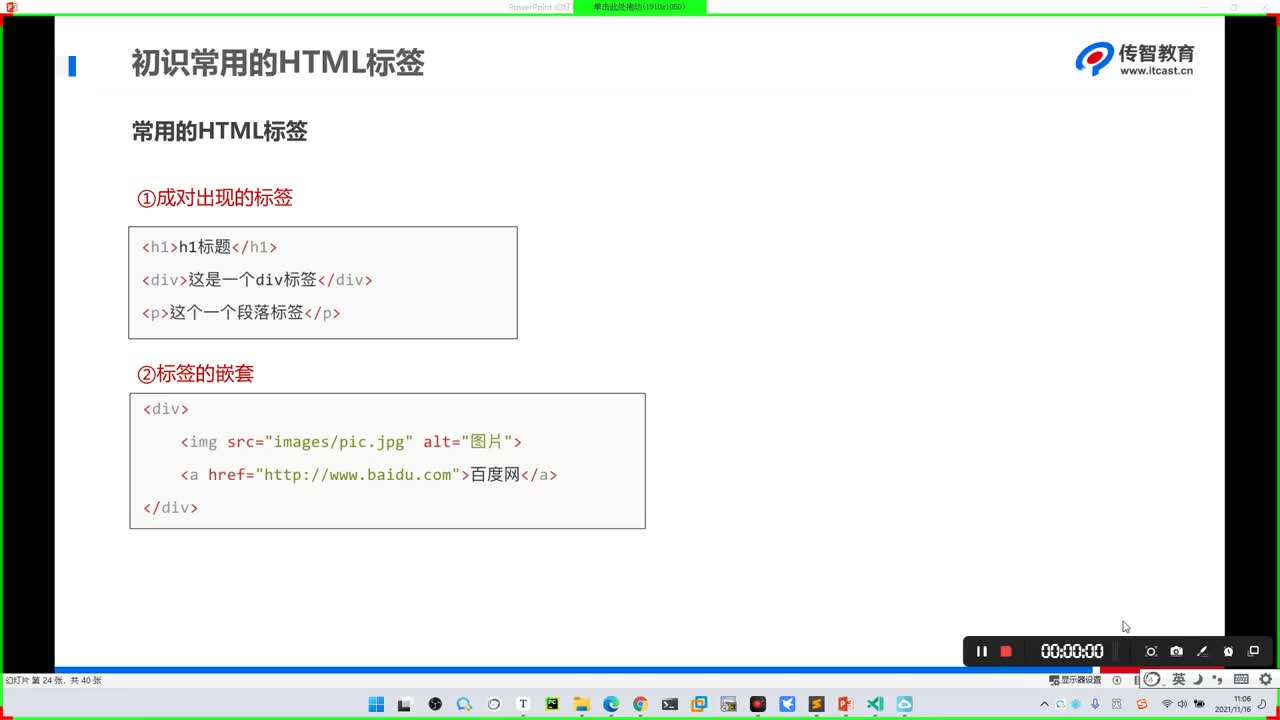Click slide counter 第 24 张, 共 40 张

tap(53, 681)
